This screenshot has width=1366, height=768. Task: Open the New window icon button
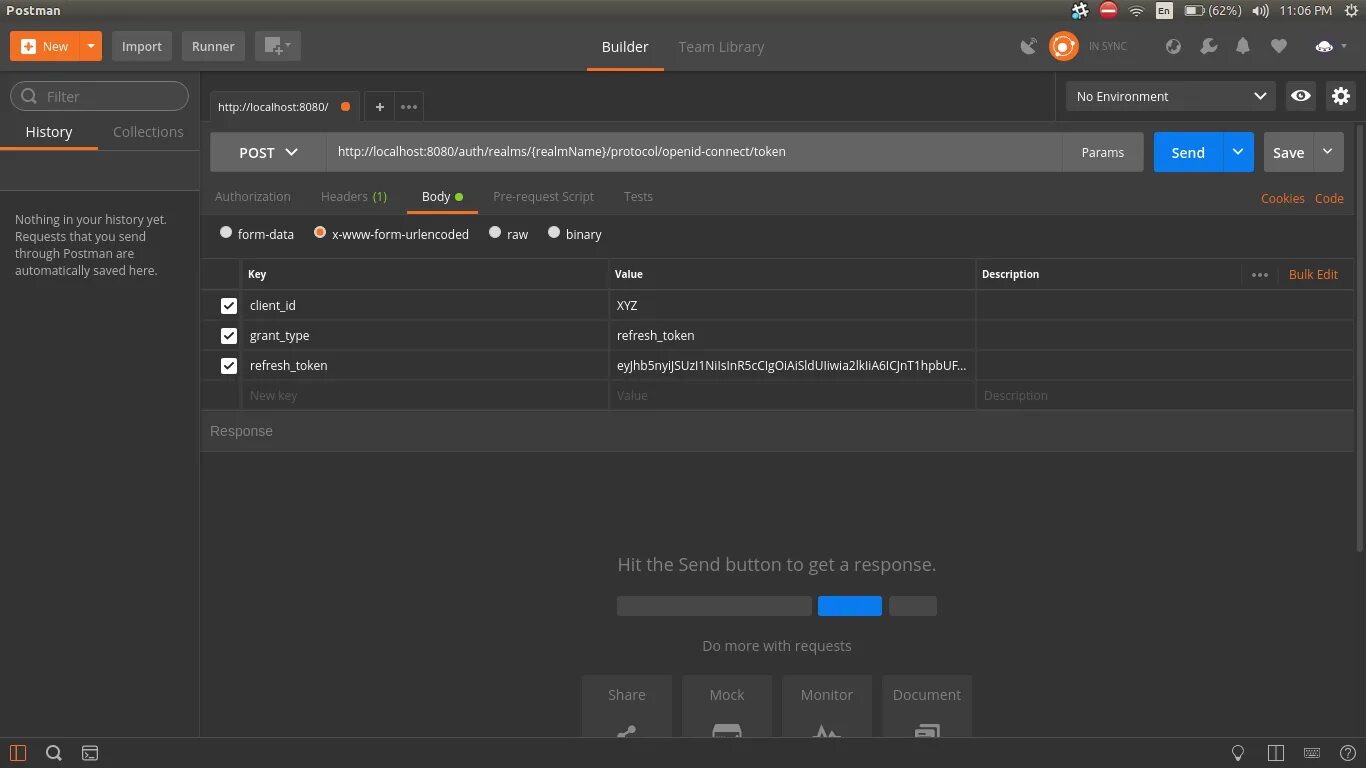pyautogui.click(x=277, y=46)
